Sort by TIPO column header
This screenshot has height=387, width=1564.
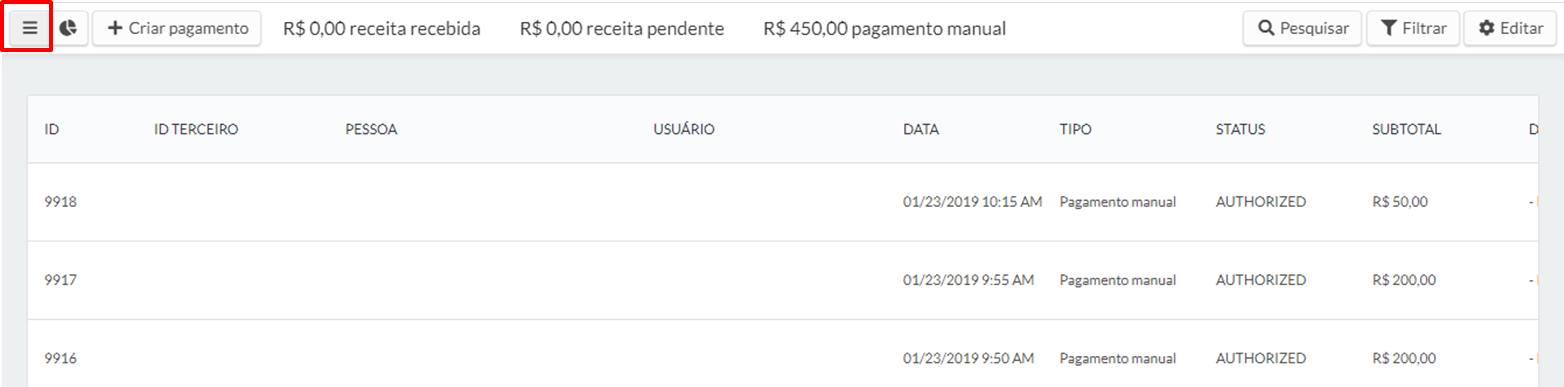[1076, 129]
